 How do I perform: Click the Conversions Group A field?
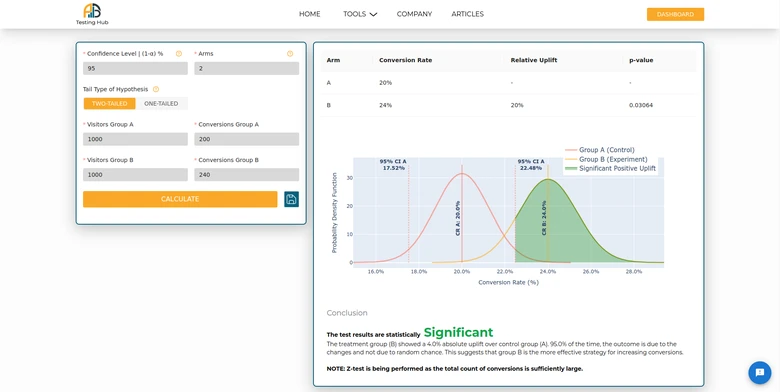[x=247, y=139]
